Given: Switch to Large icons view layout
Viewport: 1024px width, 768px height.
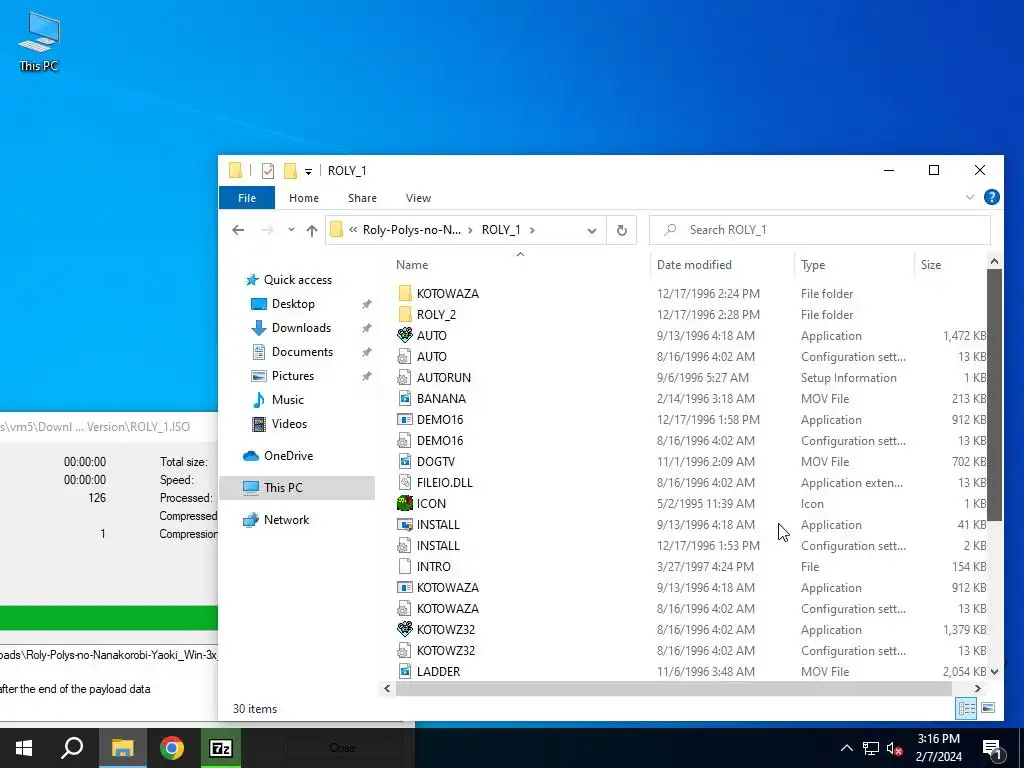Looking at the screenshot, I should point(988,708).
